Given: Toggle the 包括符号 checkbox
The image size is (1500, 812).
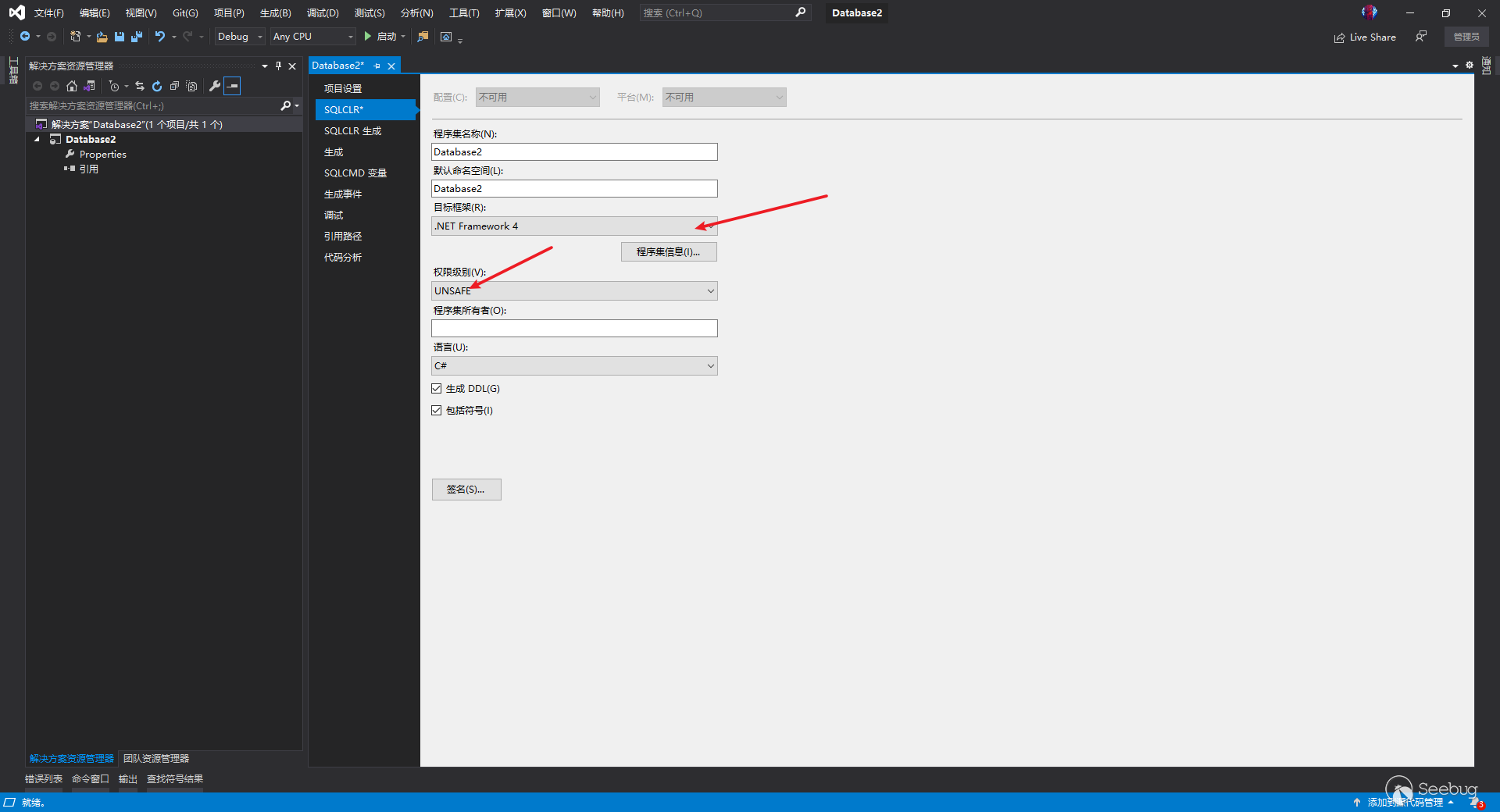Looking at the screenshot, I should tap(437, 411).
